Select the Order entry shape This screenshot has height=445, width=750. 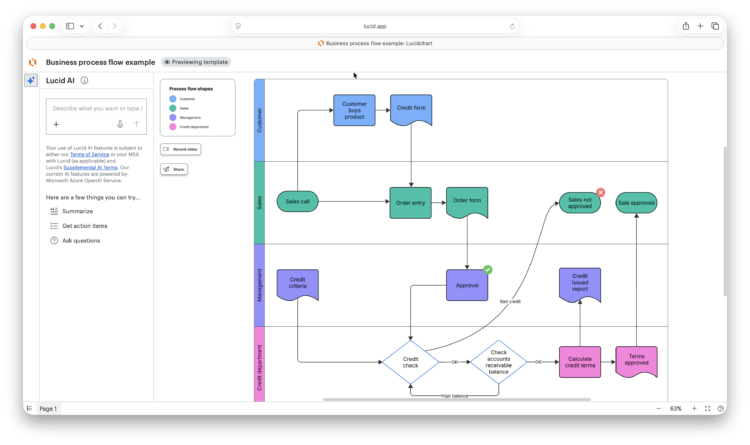pos(410,203)
